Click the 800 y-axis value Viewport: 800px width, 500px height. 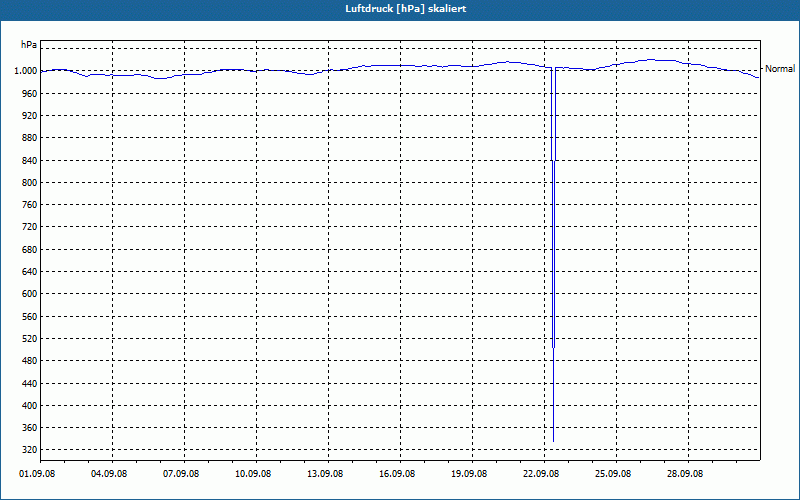pos(30,183)
